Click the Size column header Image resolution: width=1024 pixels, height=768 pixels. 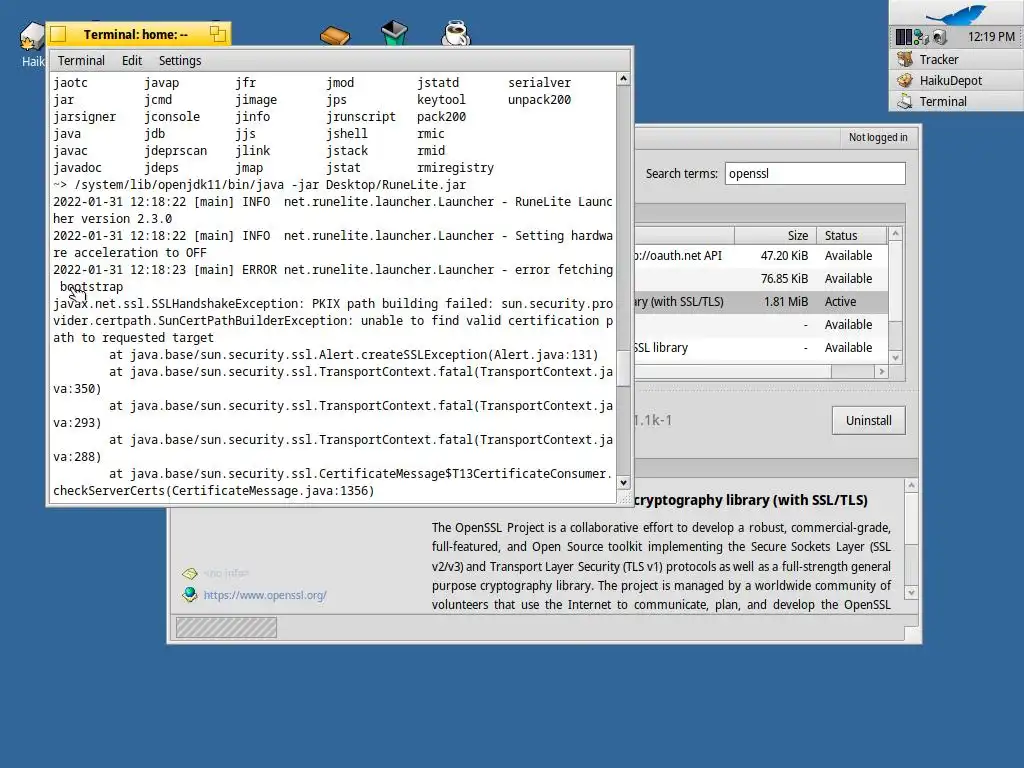click(775, 235)
